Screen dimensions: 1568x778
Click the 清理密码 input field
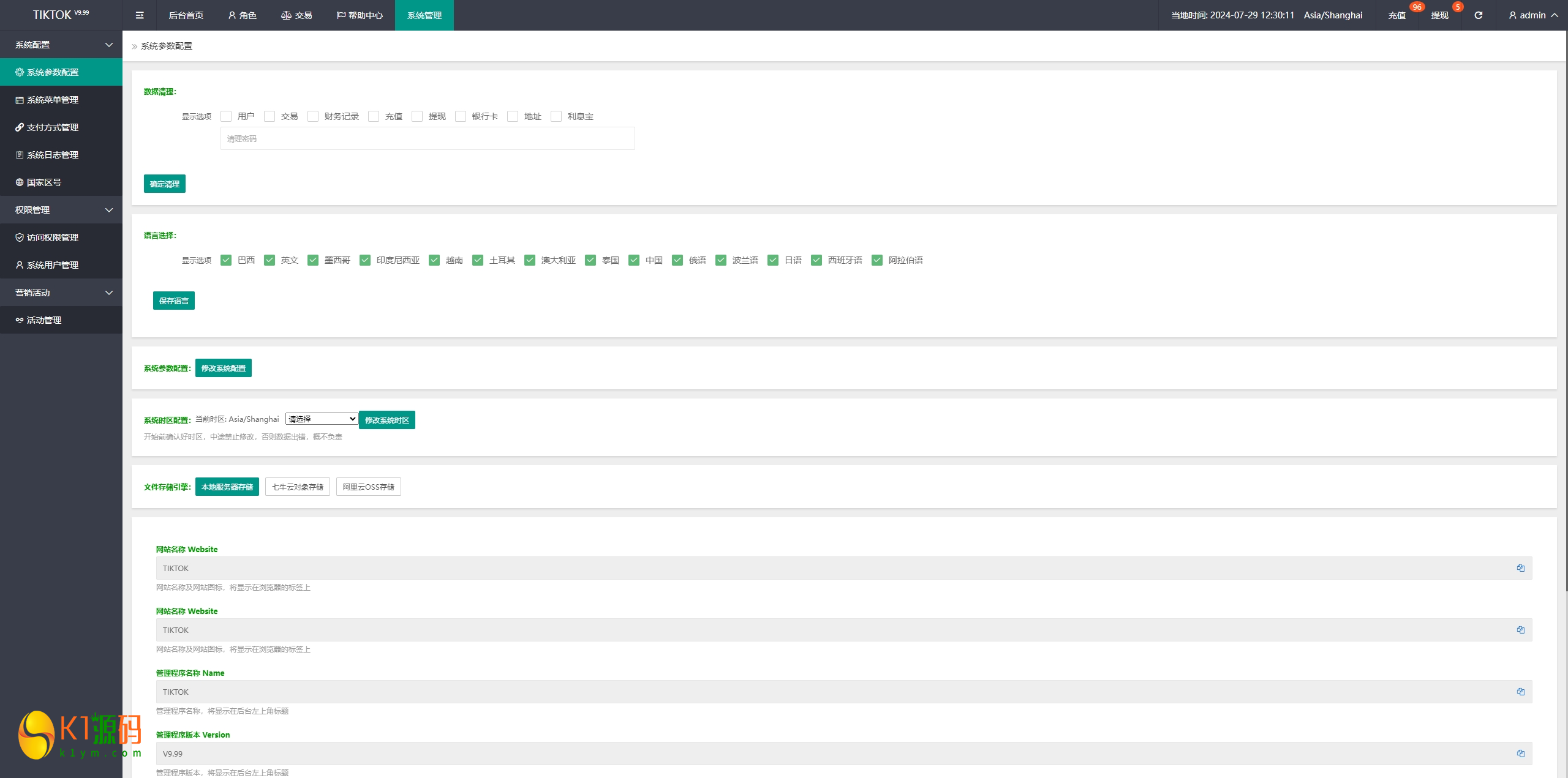tap(427, 139)
